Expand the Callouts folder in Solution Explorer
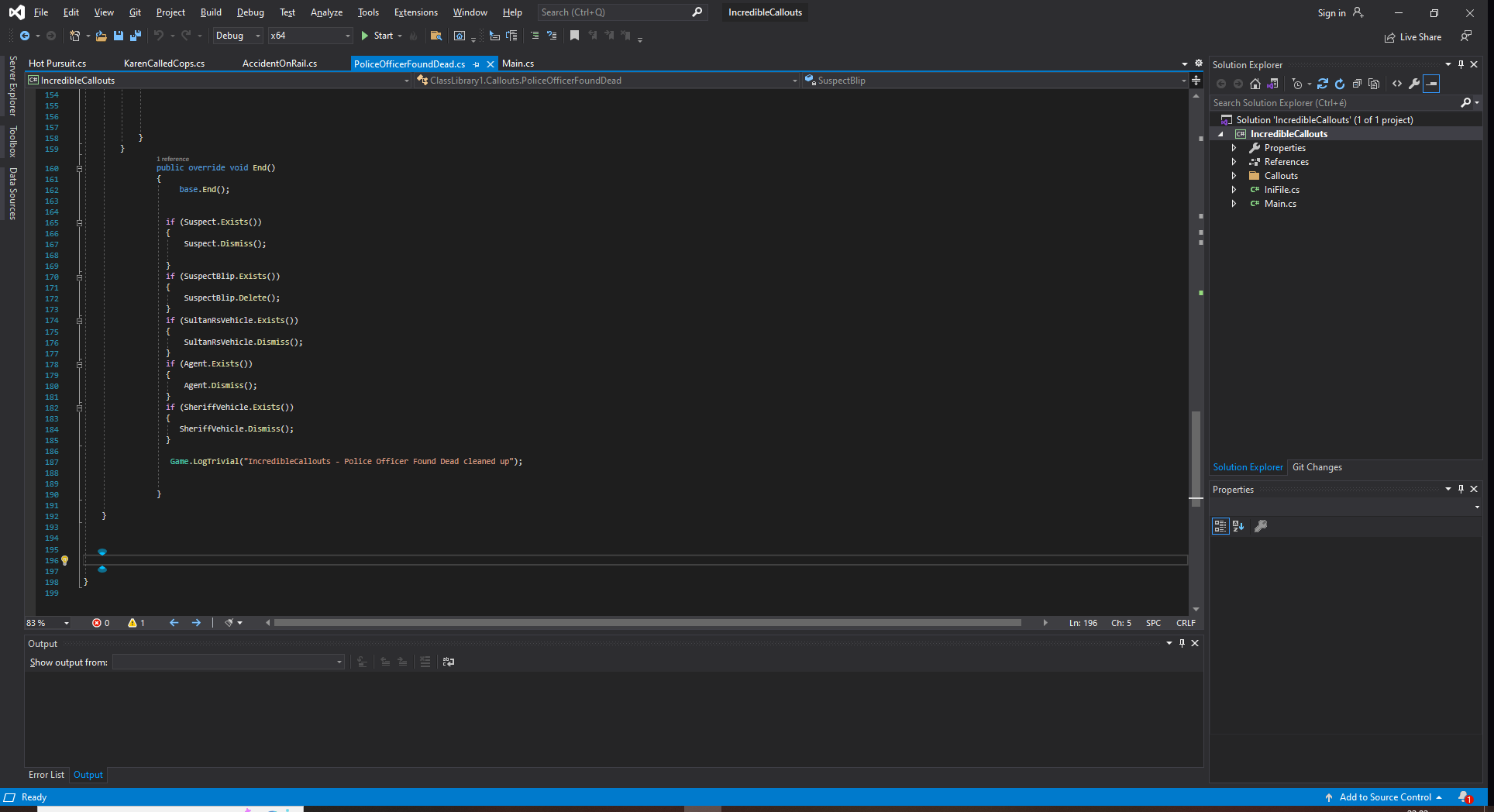The height and width of the screenshot is (812, 1494). pyautogui.click(x=1234, y=176)
